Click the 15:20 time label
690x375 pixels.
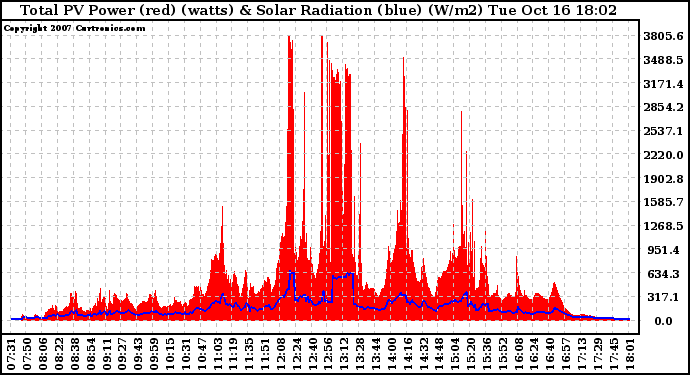(x=470, y=354)
